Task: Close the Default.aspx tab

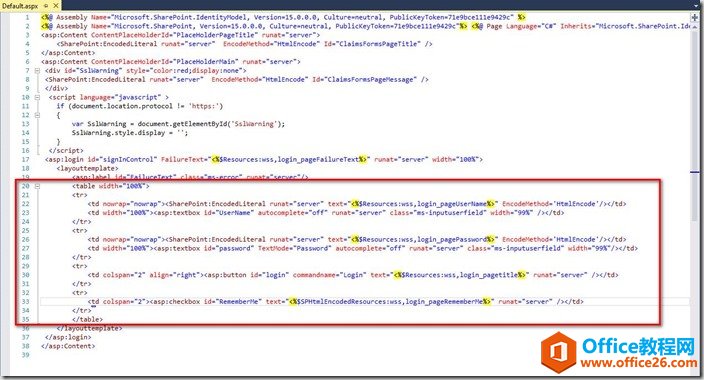Action: pyautogui.click(x=56, y=6)
